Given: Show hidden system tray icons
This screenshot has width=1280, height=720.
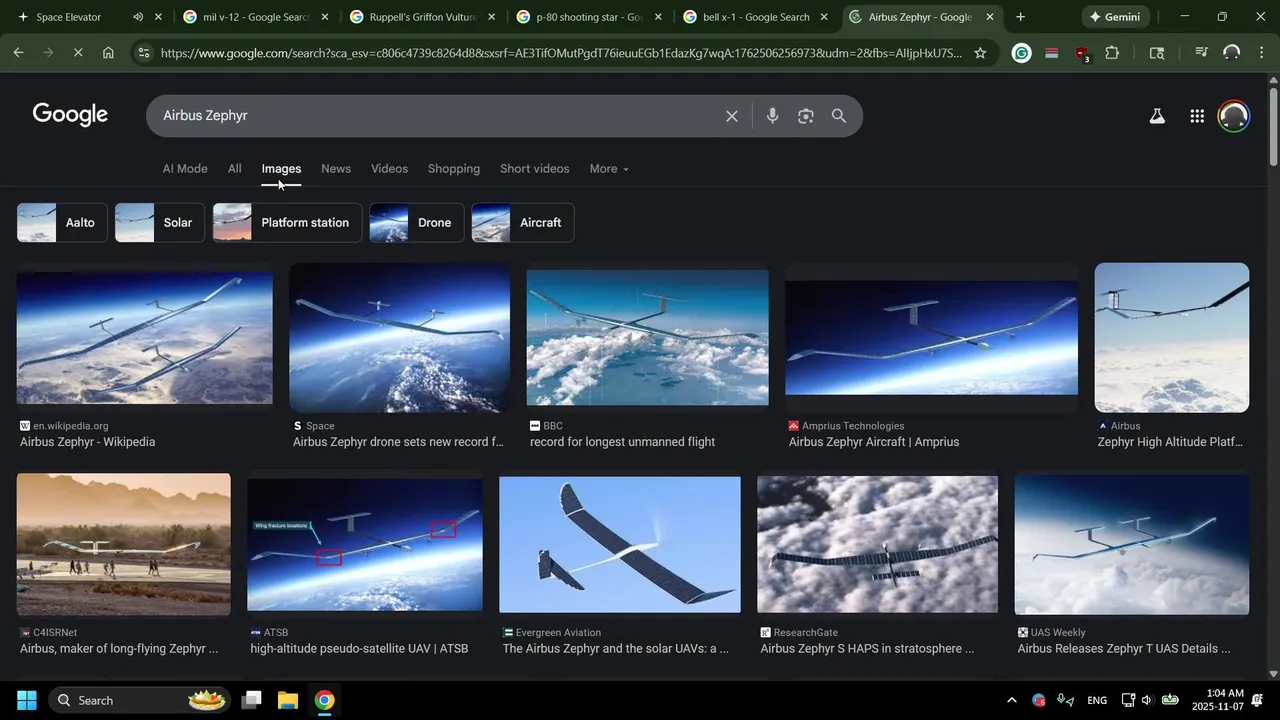Looking at the screenshot, I should click(x=1011, y=700).
